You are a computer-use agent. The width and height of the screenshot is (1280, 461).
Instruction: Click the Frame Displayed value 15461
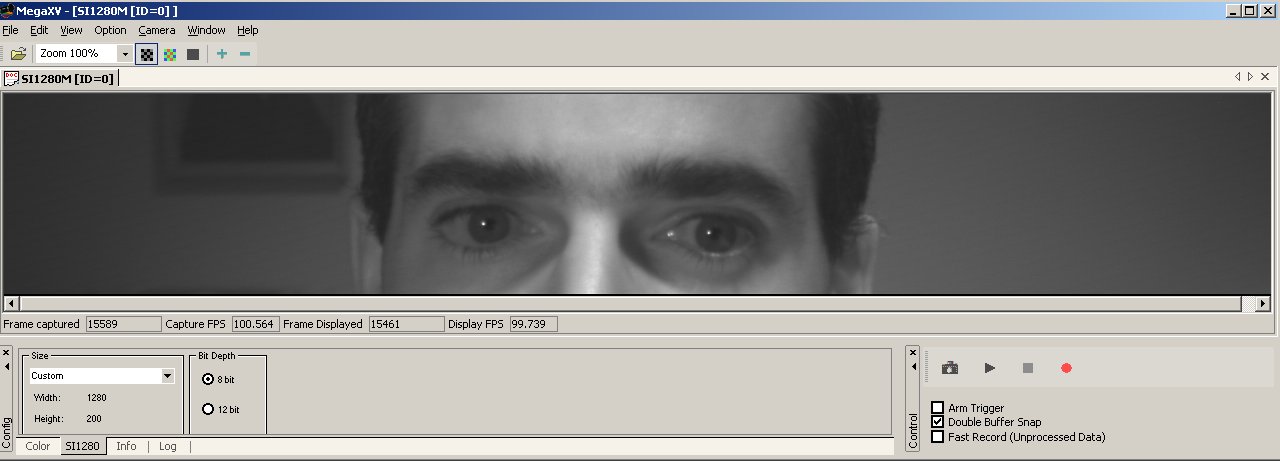[406, 324]
